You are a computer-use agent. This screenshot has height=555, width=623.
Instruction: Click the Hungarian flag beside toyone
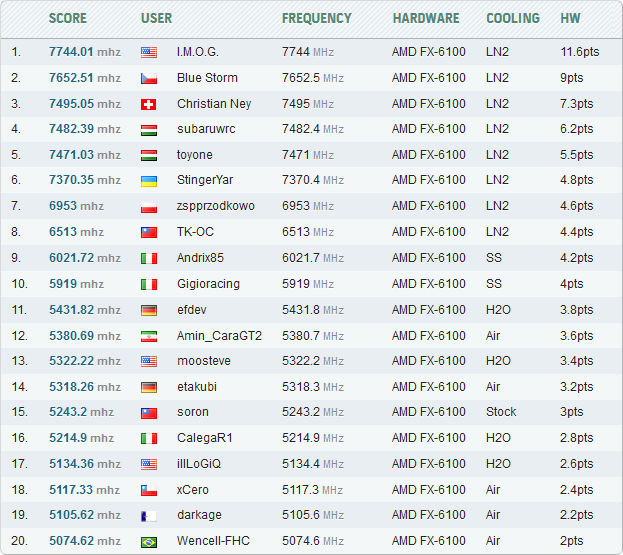tap(149, 155)
